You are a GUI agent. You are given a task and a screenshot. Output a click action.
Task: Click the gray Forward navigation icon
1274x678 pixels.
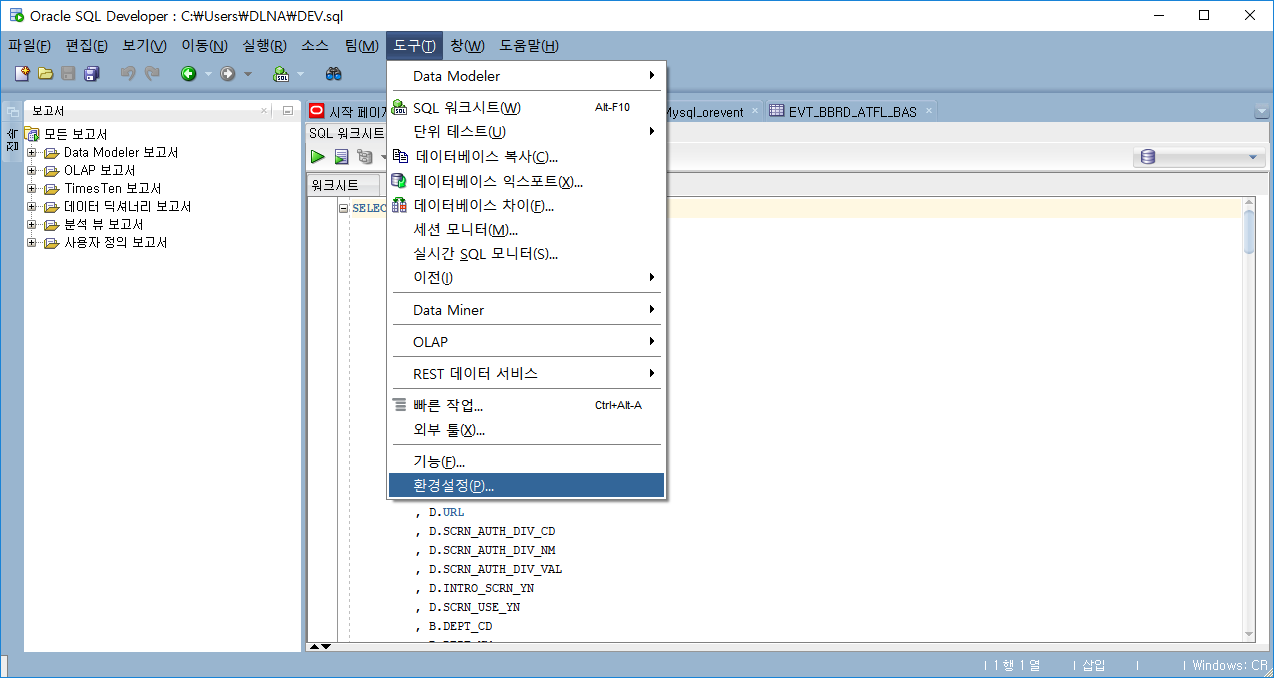pyautogui.click(x=228, y=73)
